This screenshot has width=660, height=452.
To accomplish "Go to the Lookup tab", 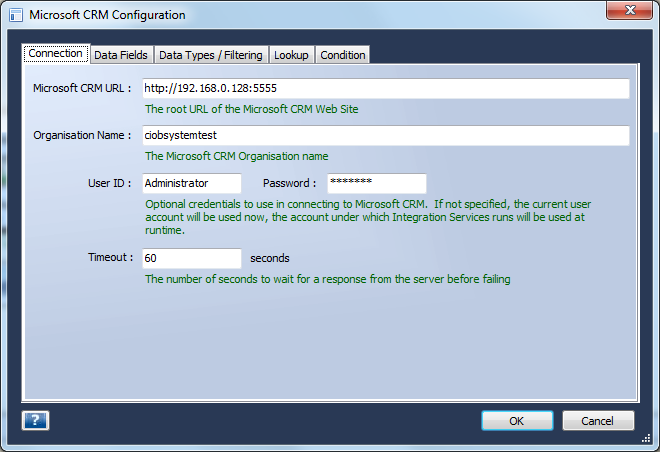I will tap(291, 55).
